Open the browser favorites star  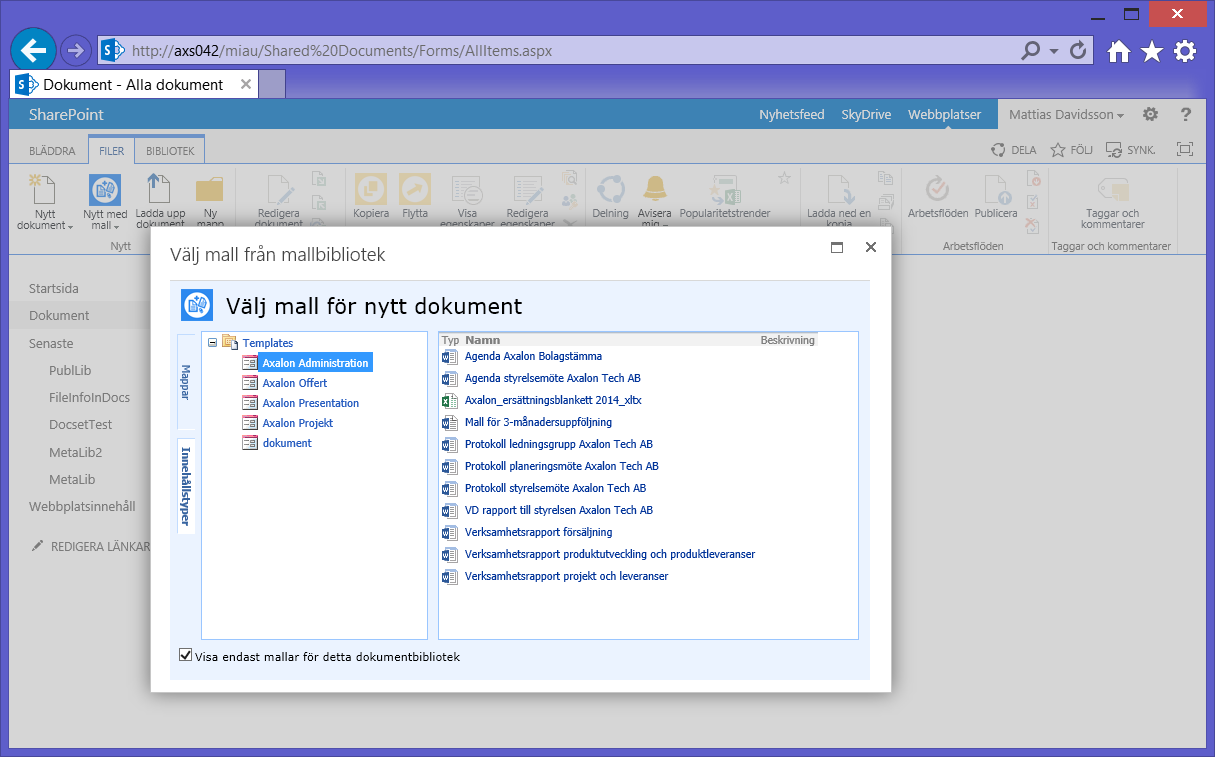(x=1152, y=51)
